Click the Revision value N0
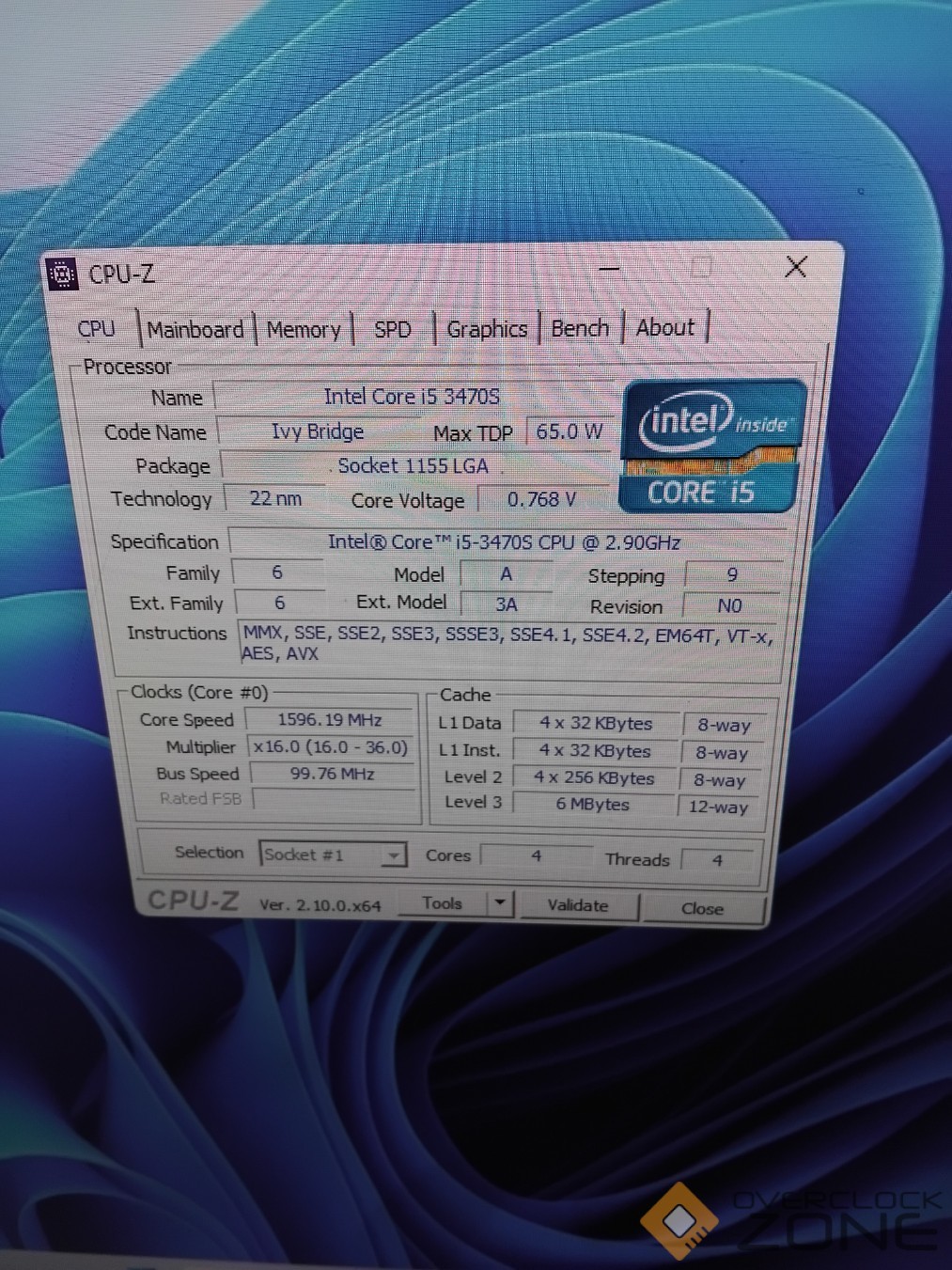Image resolution: width=952 pixels, height=1270 pixels. (730, 606)
